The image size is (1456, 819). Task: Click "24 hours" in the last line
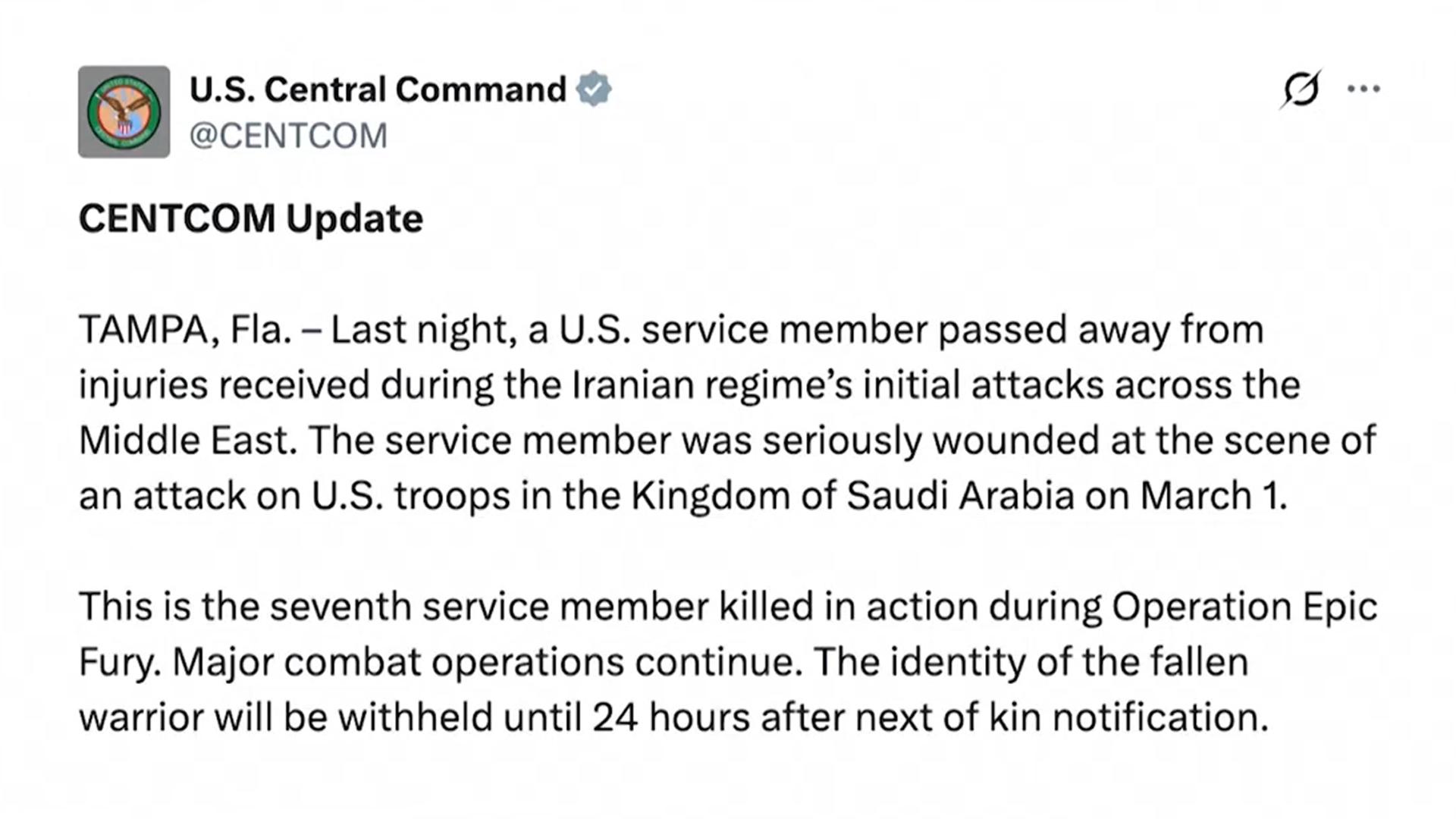(671, 717)
